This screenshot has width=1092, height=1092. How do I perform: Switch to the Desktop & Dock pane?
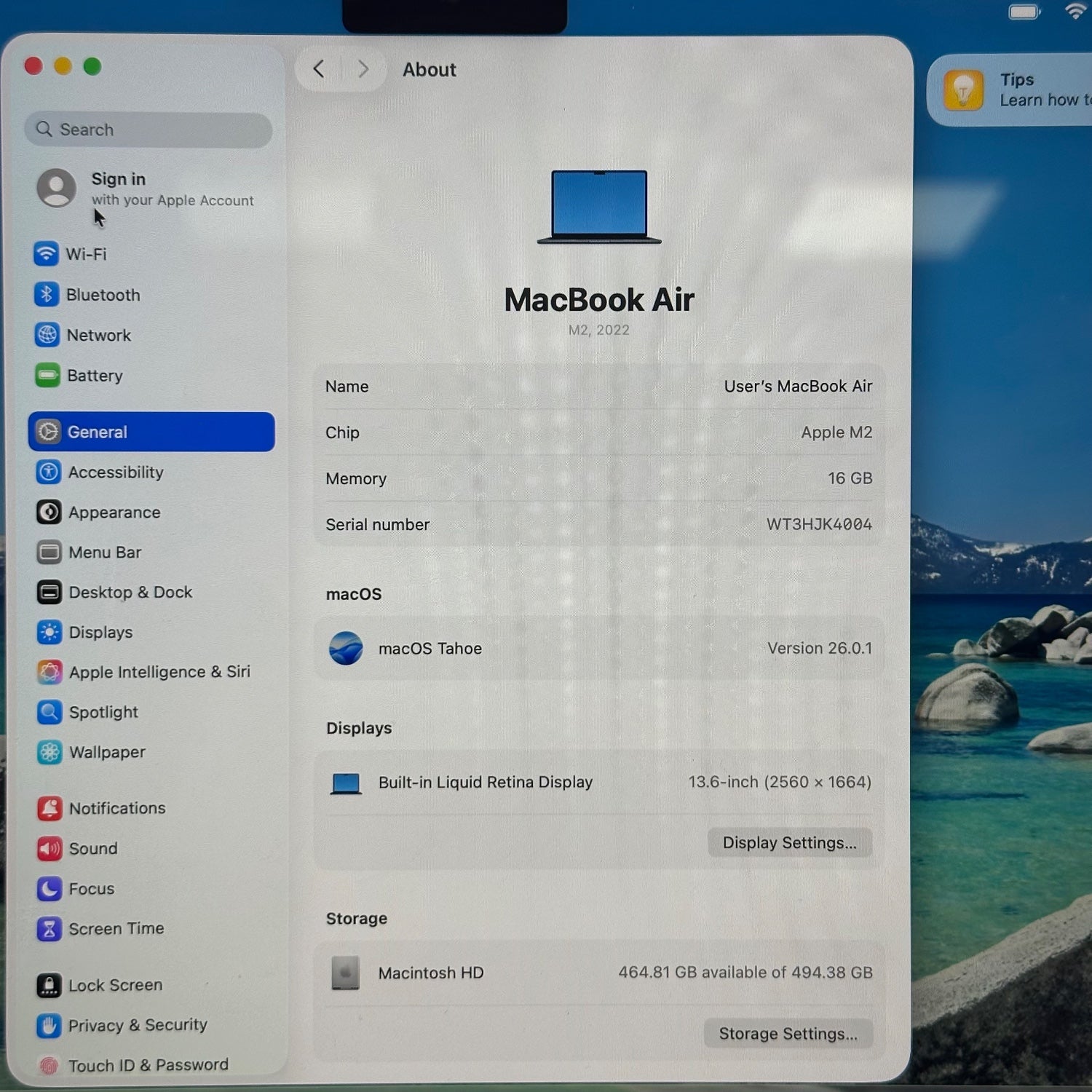(130, 593)
